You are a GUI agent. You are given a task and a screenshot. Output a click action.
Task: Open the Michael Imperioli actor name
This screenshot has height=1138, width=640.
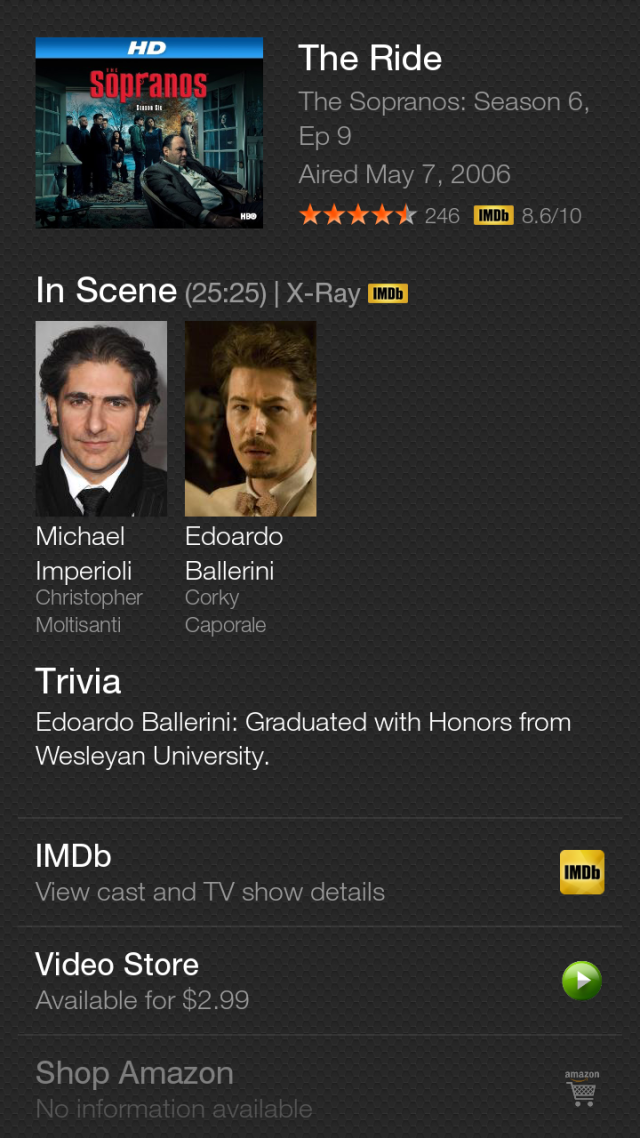[84, 553]
